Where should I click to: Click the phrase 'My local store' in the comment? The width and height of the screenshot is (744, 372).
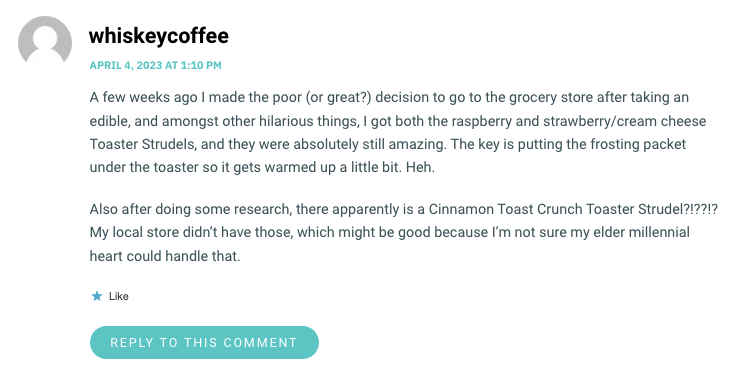click(135, 232)
